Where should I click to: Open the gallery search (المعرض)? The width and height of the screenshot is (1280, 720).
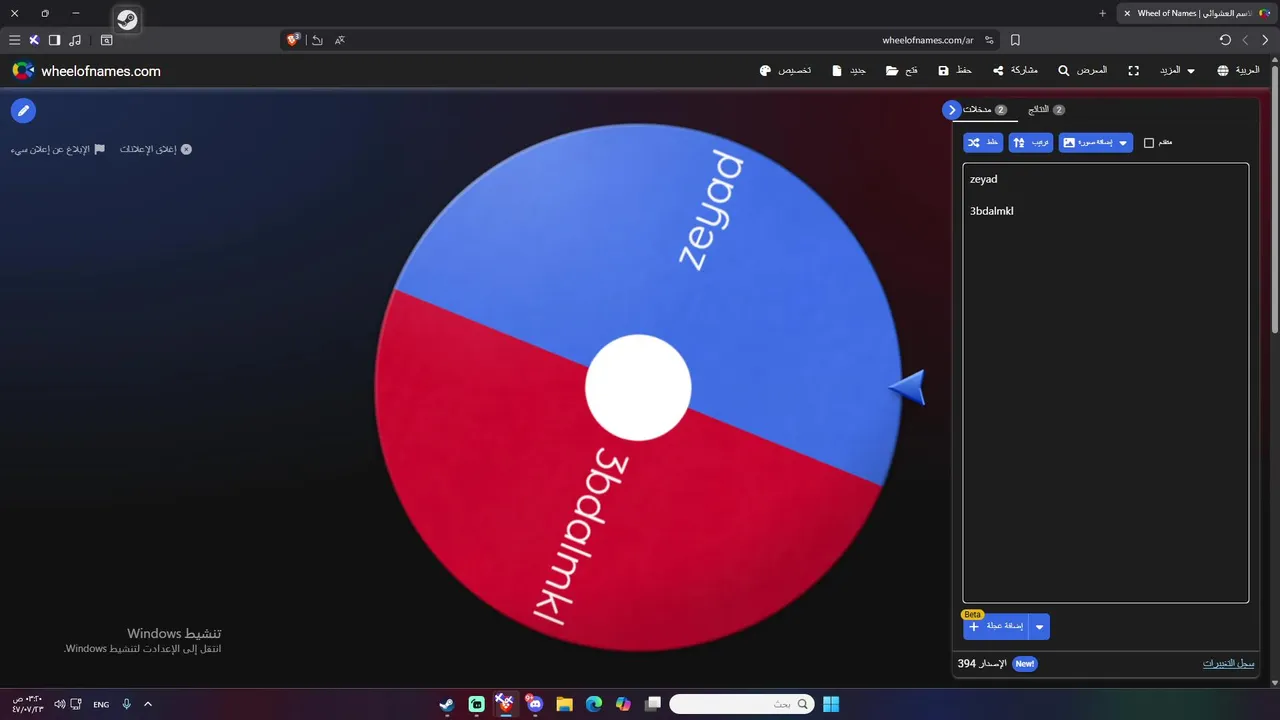click(x=1083, y=71)
